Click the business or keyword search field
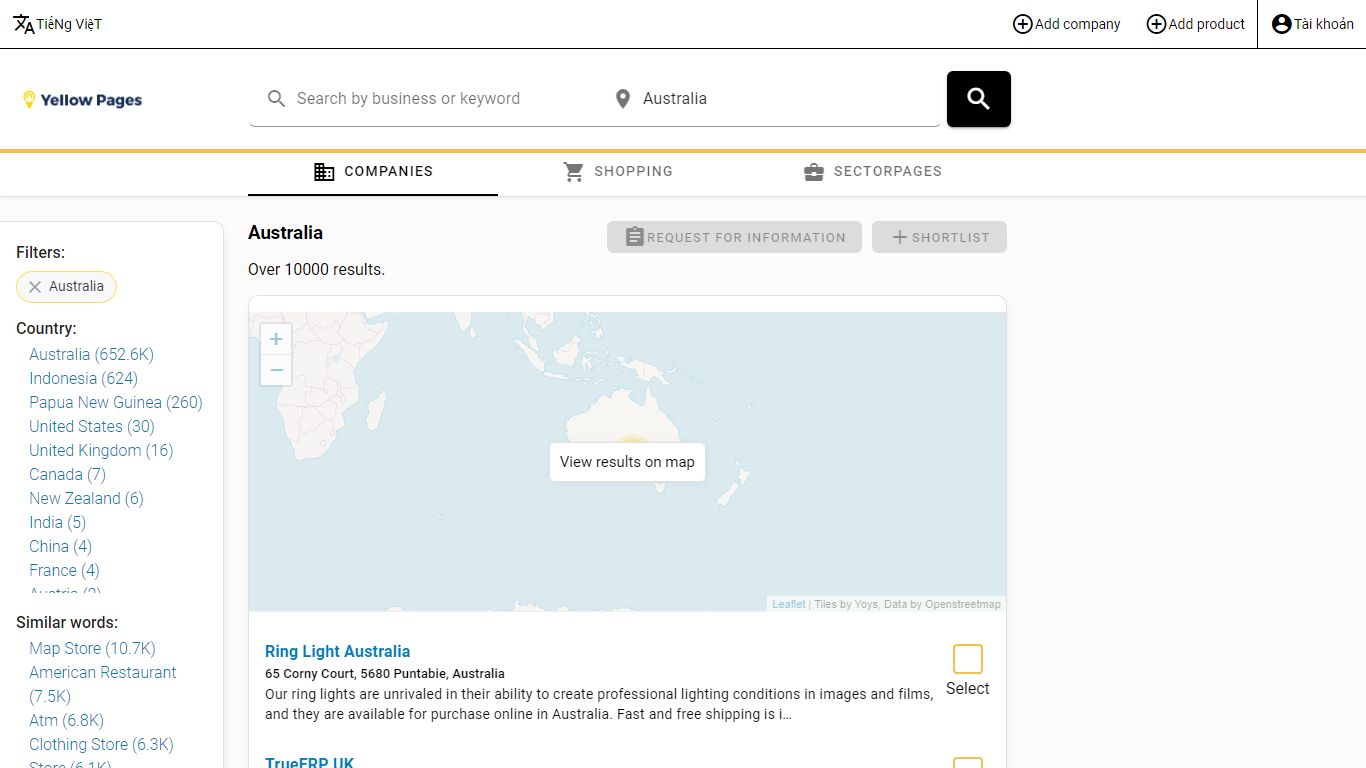The width and height of the screenshot is (1366, 768). pos(424,99)
